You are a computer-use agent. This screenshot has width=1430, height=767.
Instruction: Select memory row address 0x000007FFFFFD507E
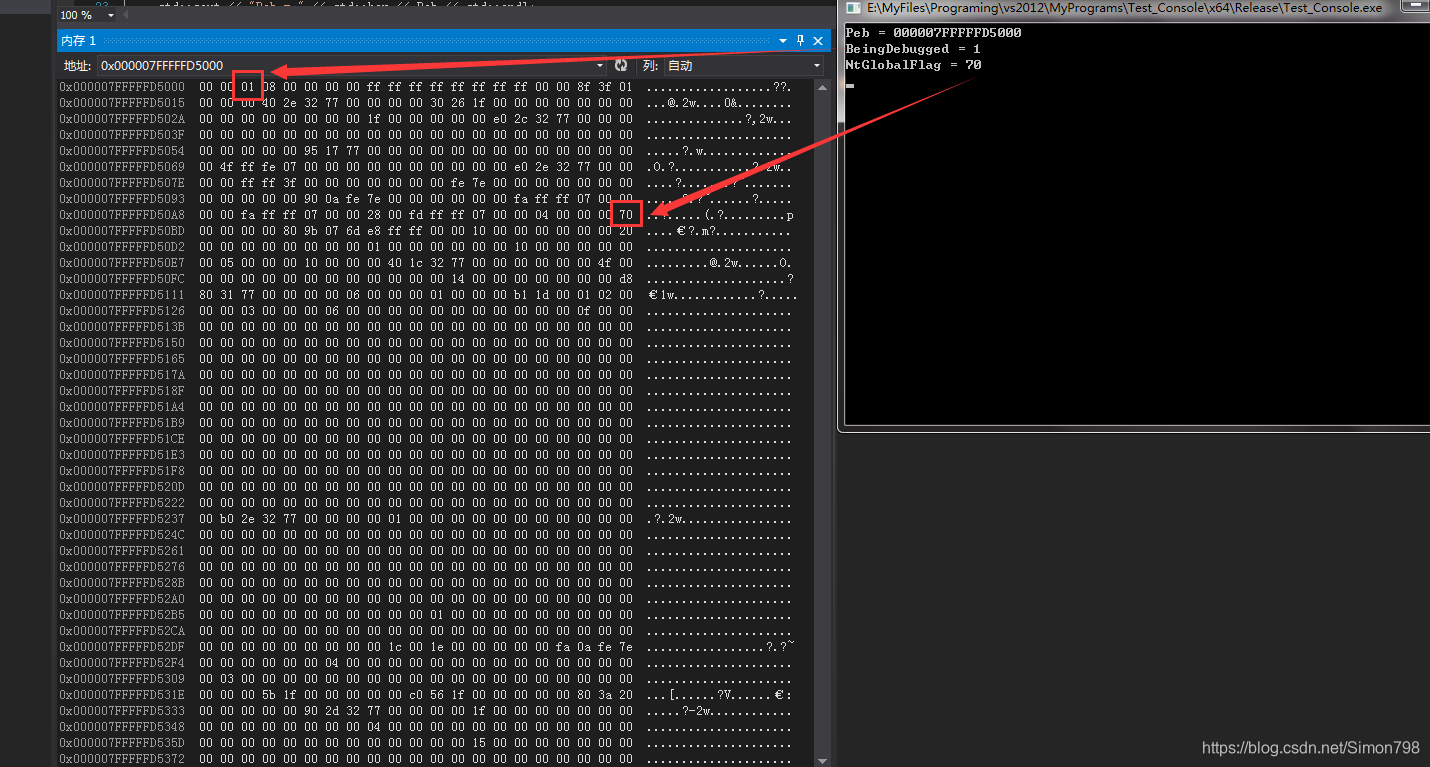pyautogui.click(x=122, y=183)
